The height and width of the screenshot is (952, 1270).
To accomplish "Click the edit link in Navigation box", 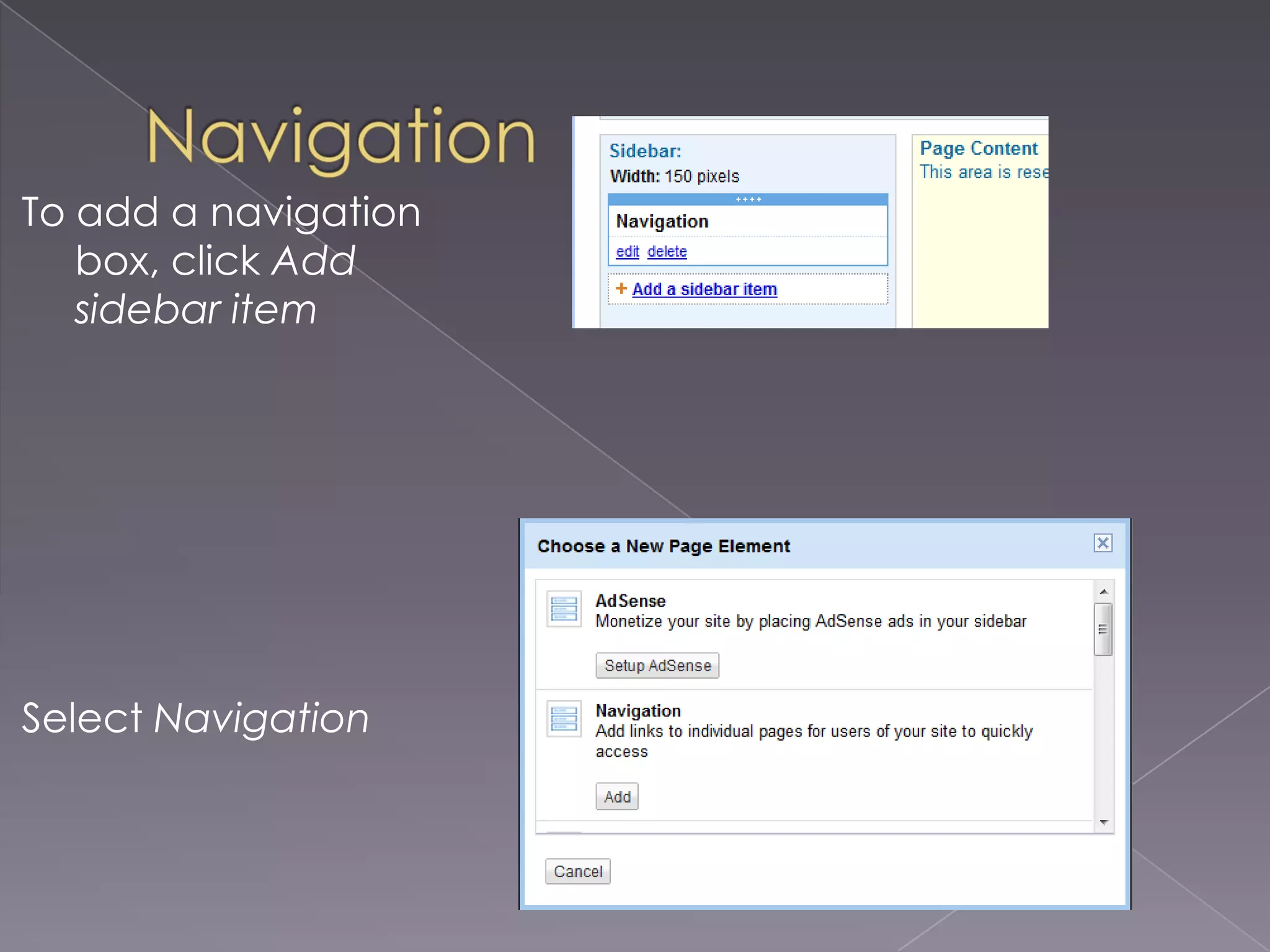I will [x=628, y=252].
